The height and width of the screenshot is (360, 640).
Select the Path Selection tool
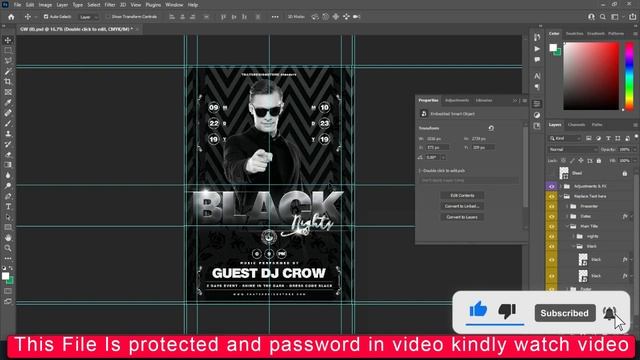tap(8, 217)
